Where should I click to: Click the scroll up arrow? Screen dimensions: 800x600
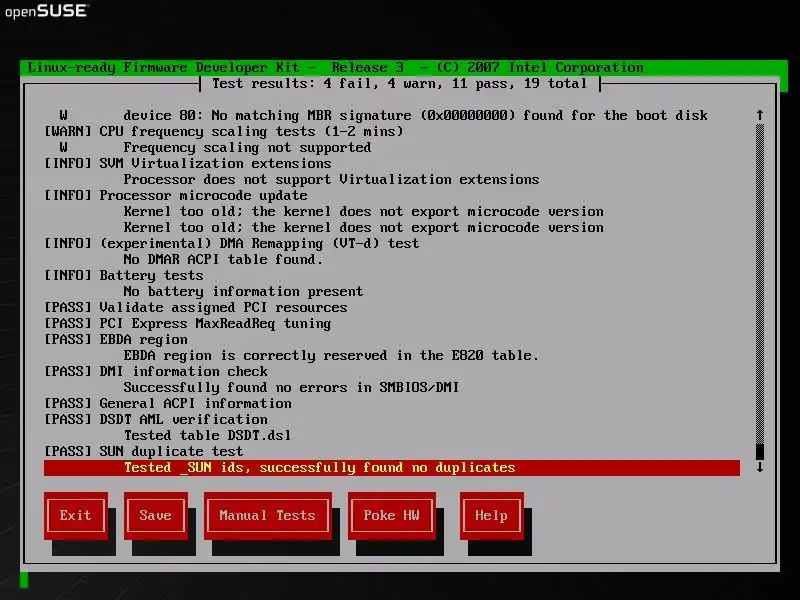[x=760, y=115]
